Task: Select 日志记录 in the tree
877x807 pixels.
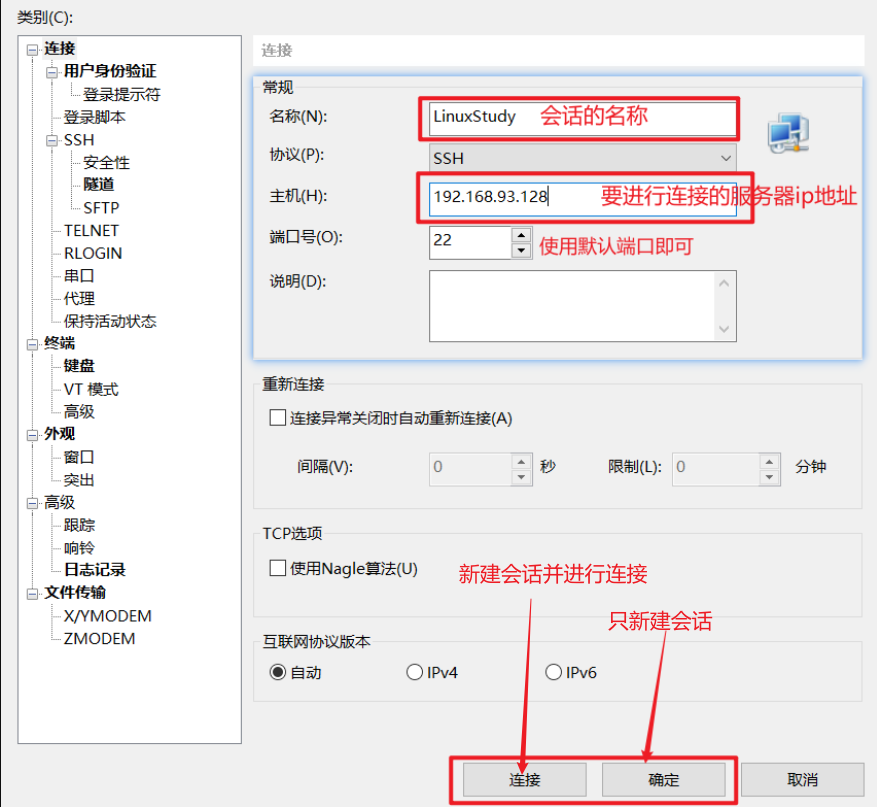Action: tap(95, 570)
